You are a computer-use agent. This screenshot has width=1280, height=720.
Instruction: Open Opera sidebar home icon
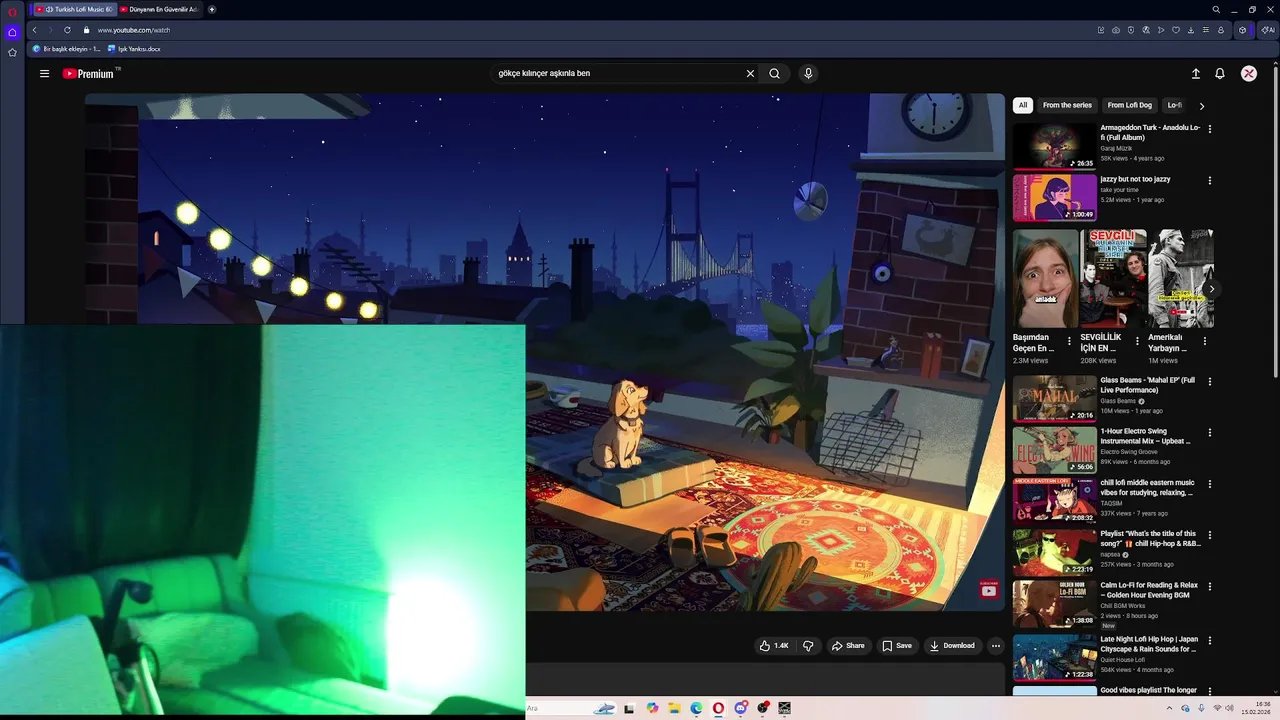[12, 32]
